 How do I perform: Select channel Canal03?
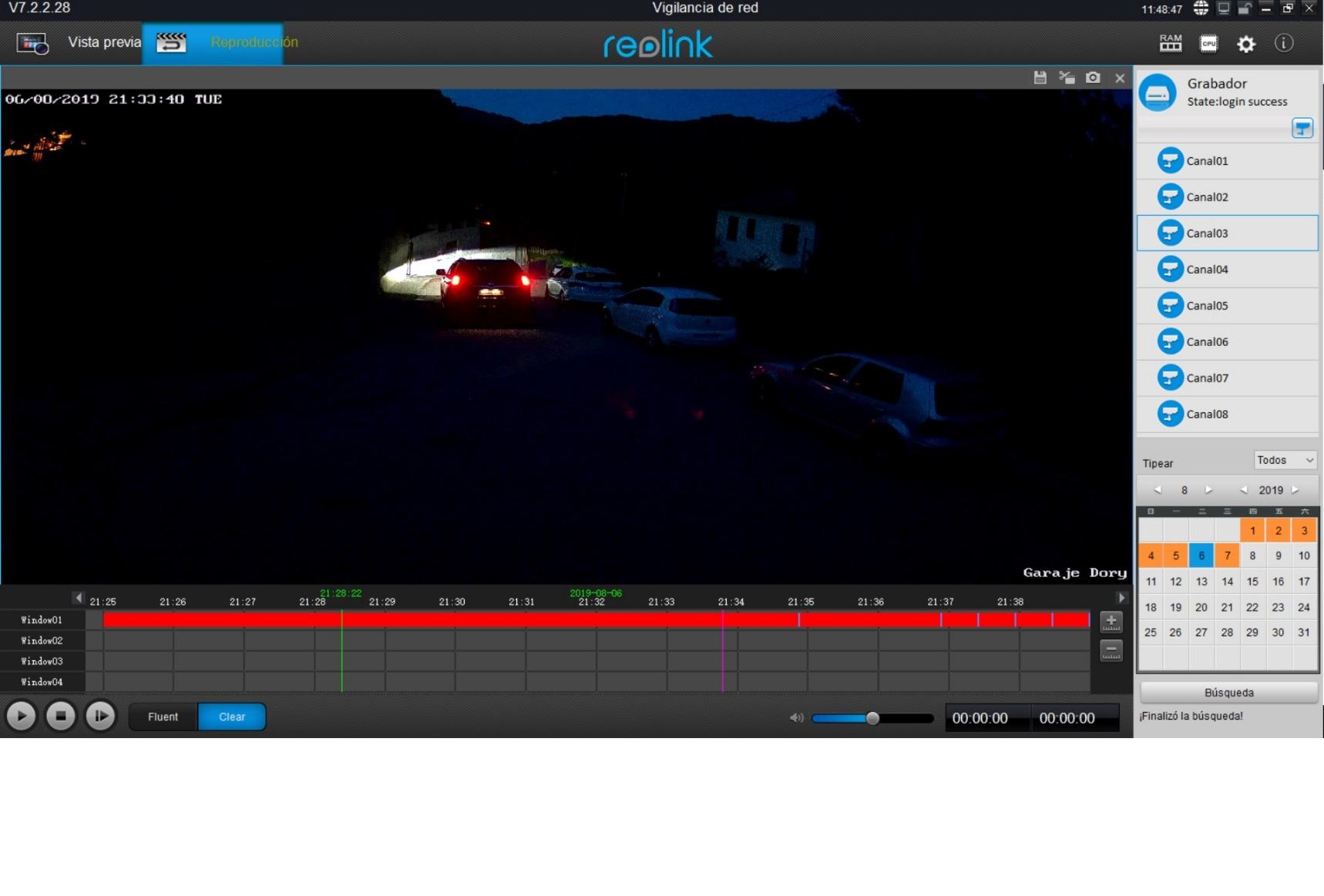click(1227, 233)
